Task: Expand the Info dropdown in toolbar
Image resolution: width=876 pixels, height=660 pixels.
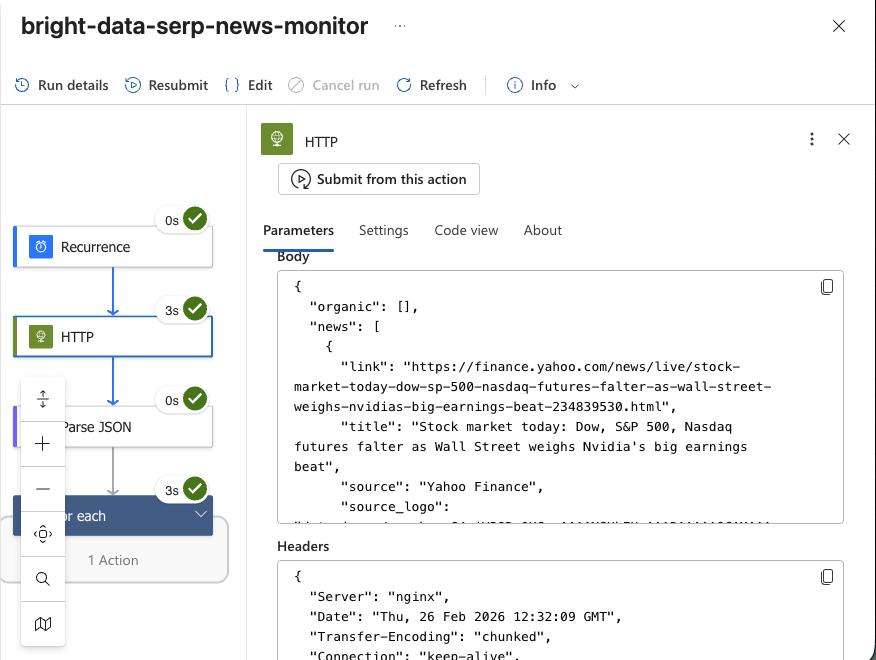Action: pos(574,86)
